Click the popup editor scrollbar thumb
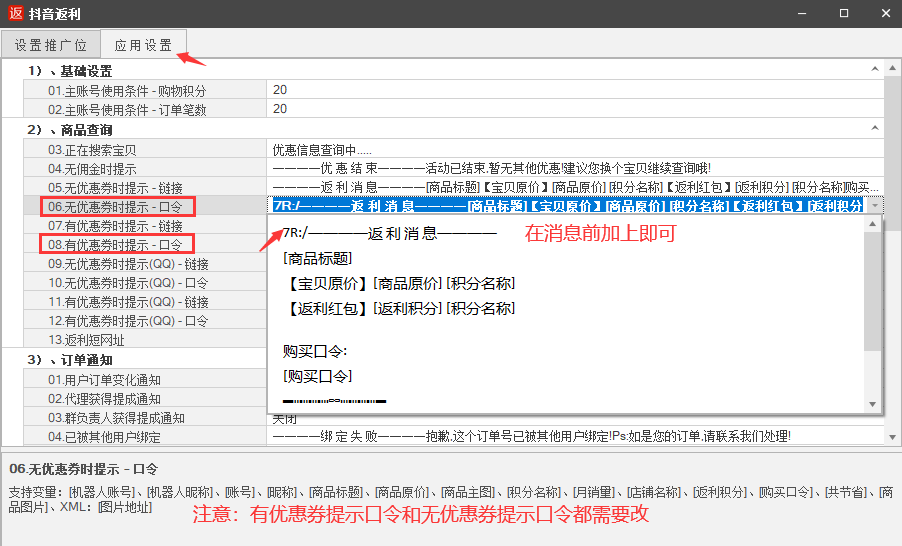Viewport: 902px width, 546px height. tap(873, 291)
